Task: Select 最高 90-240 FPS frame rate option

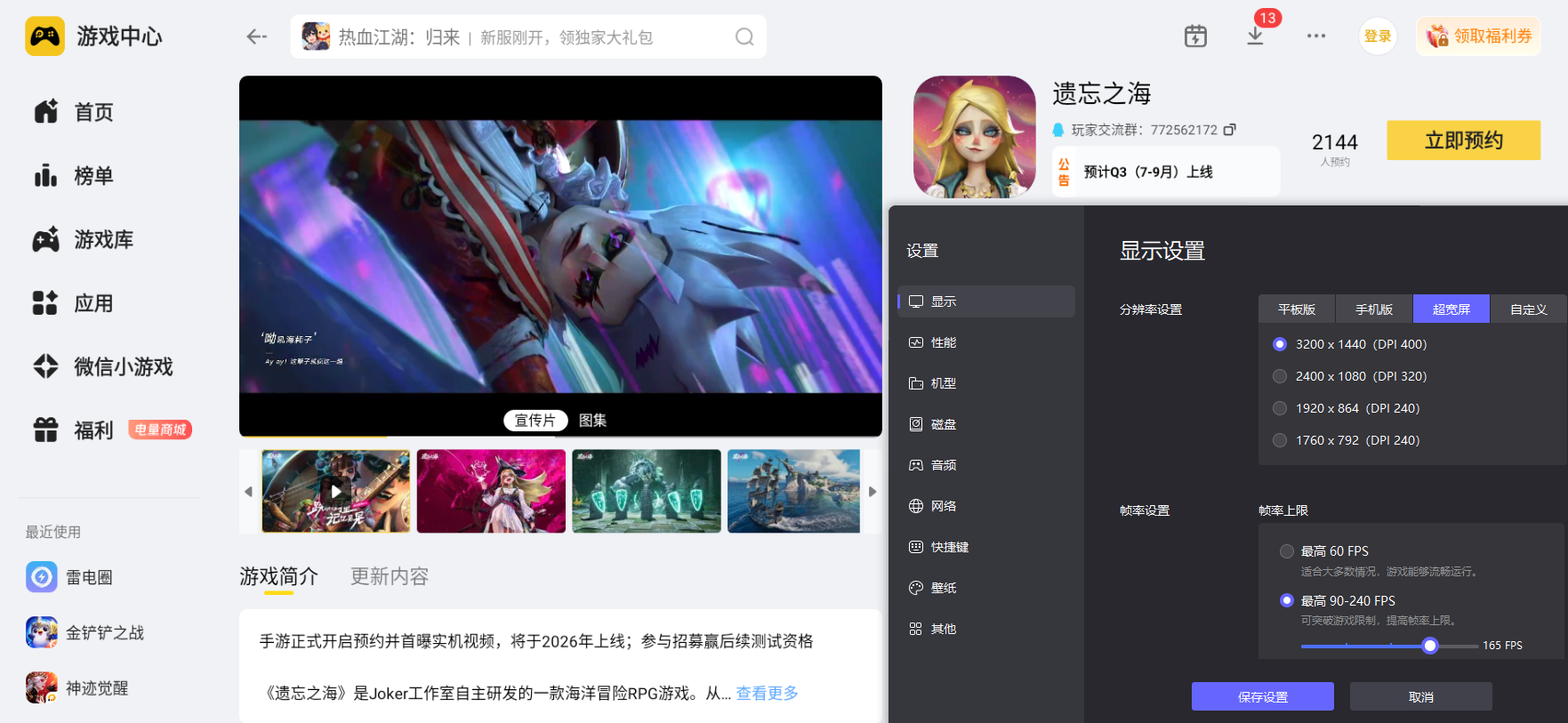Action: point(1286,600)
